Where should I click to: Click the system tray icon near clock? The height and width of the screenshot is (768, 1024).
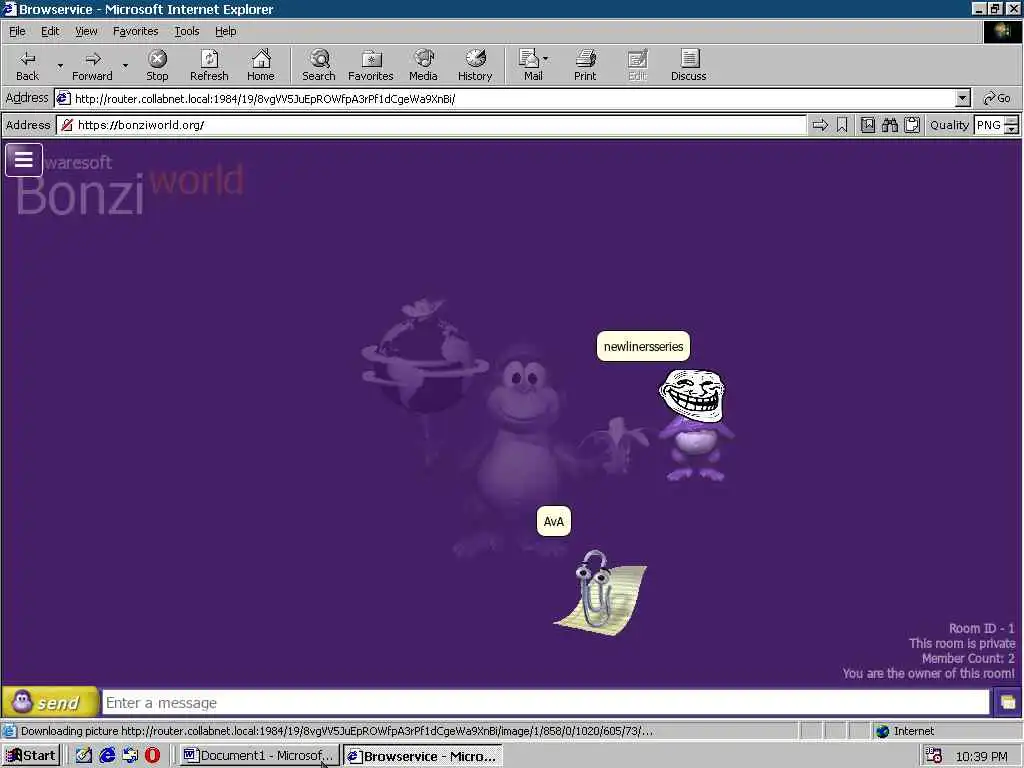click(934, 756)
